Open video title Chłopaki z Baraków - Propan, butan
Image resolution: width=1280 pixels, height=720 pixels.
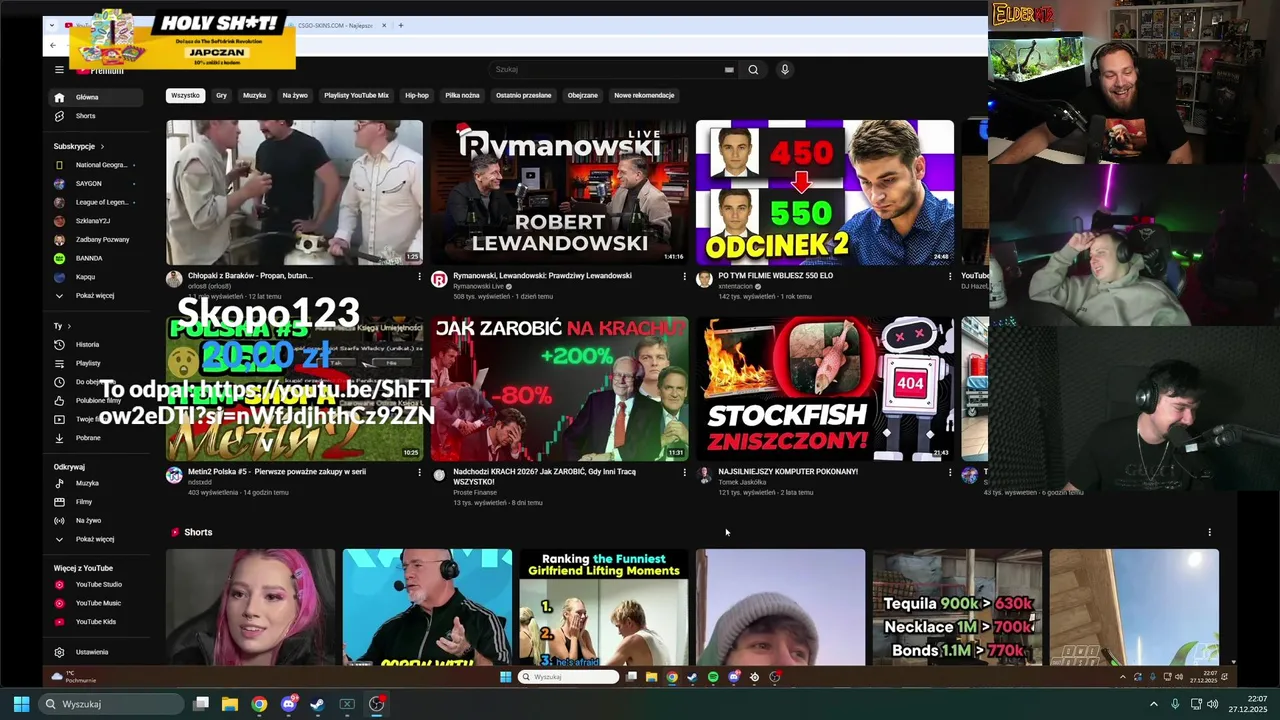[250, 276]
